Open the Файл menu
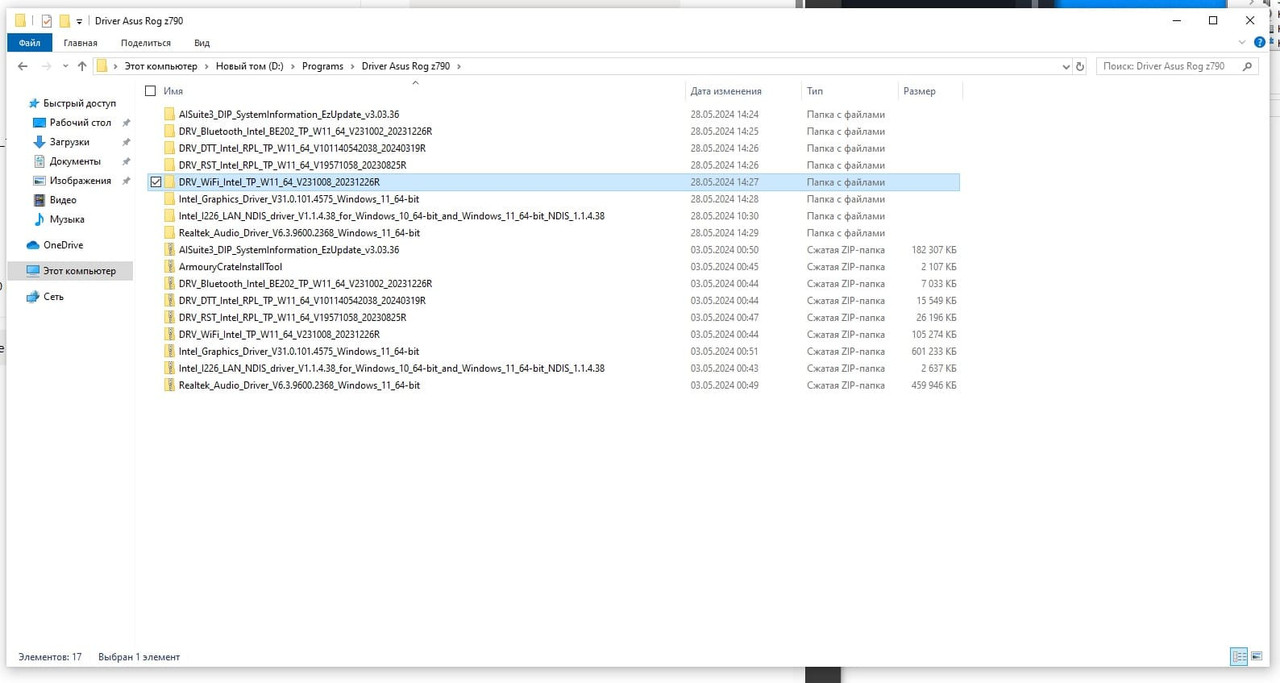The image size is (1280, 683). tap(29, 43)
